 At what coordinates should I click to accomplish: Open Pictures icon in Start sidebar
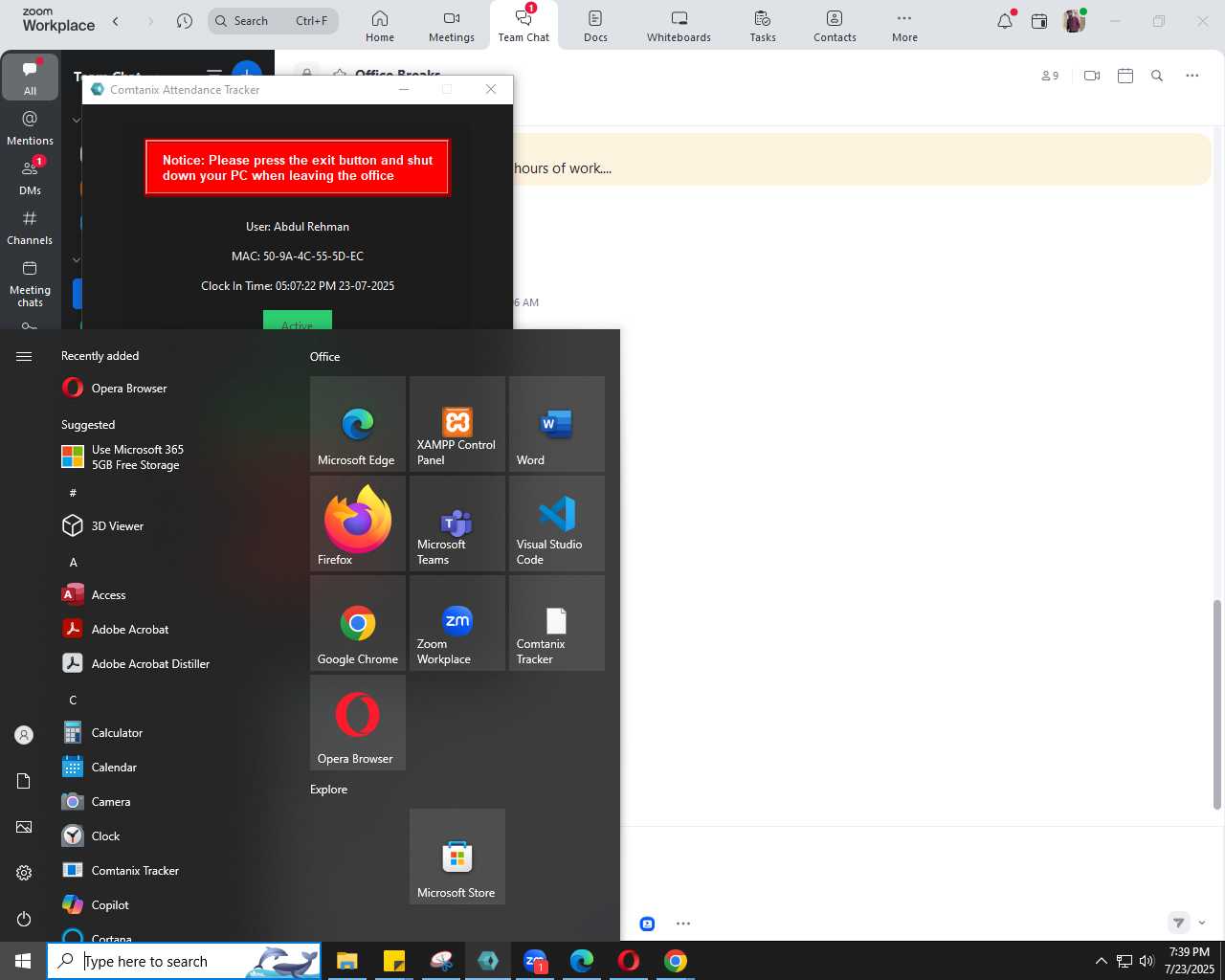click(24, 827)
